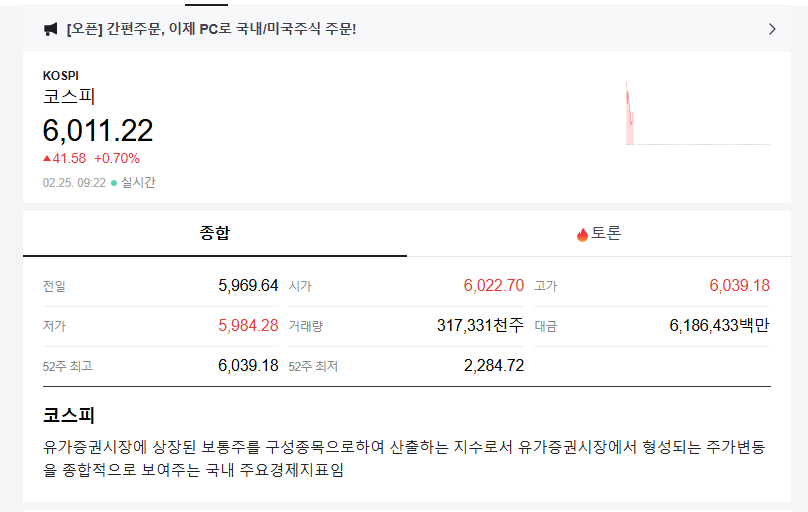The width and height of the screenshot is (808, 512).
Task: Click the 52주 최고 value 6,039.18
Action: (x=248, y=366)
